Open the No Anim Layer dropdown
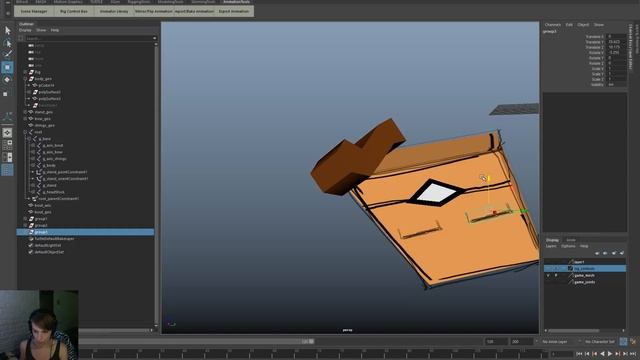This screenshot has height=360, width=640. coord(561,341)
